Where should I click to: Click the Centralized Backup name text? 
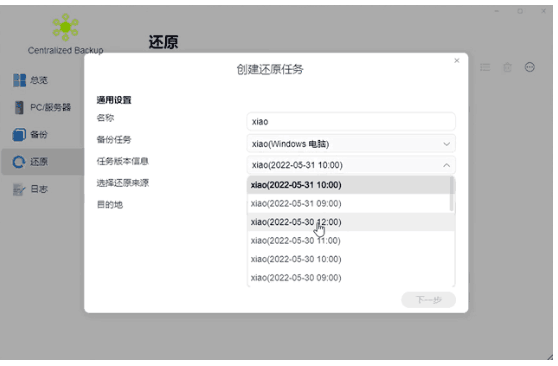pos(65,50)
